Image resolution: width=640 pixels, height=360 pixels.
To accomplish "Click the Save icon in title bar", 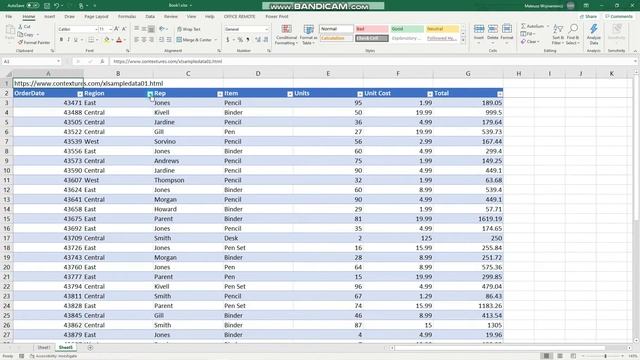I will click(47, 6).
